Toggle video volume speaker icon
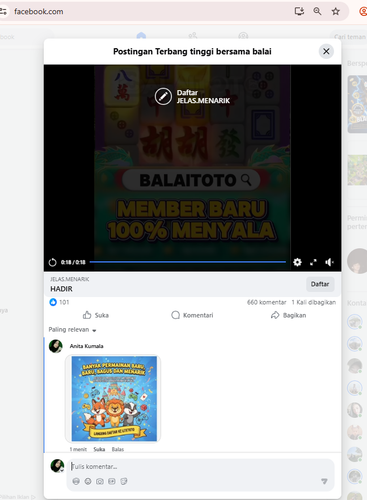The width and height of the screenshot is (367, 500). 329,262
